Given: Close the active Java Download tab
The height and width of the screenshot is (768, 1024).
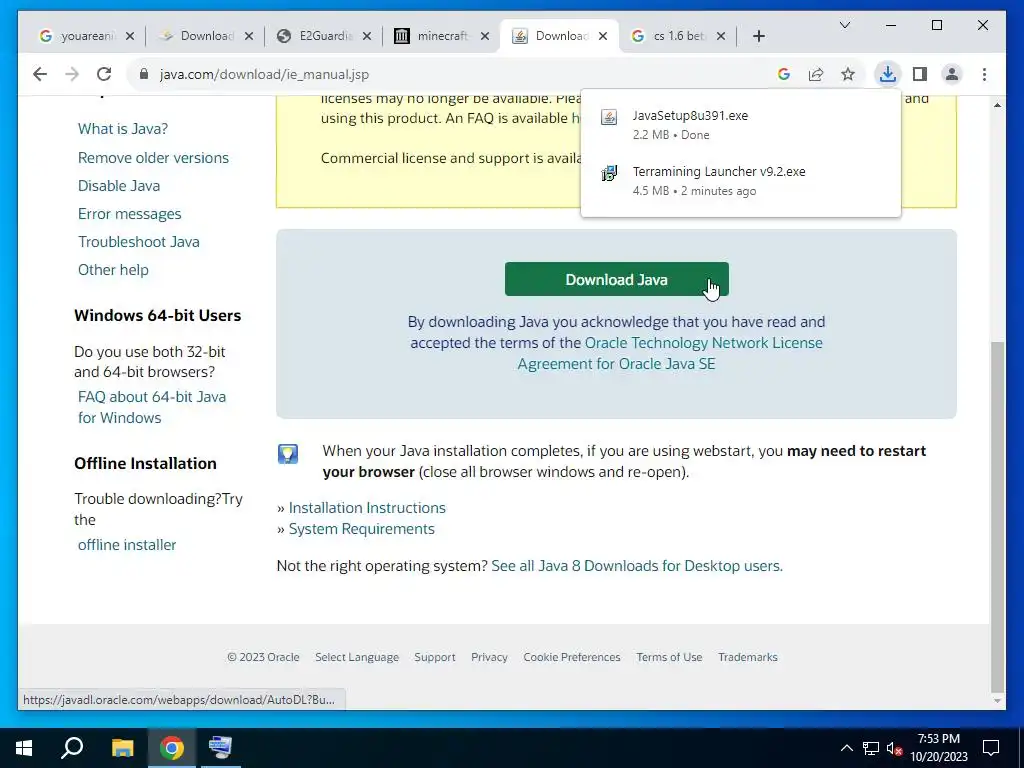Looking at the screenshot, I should click(x=603, y=37).
